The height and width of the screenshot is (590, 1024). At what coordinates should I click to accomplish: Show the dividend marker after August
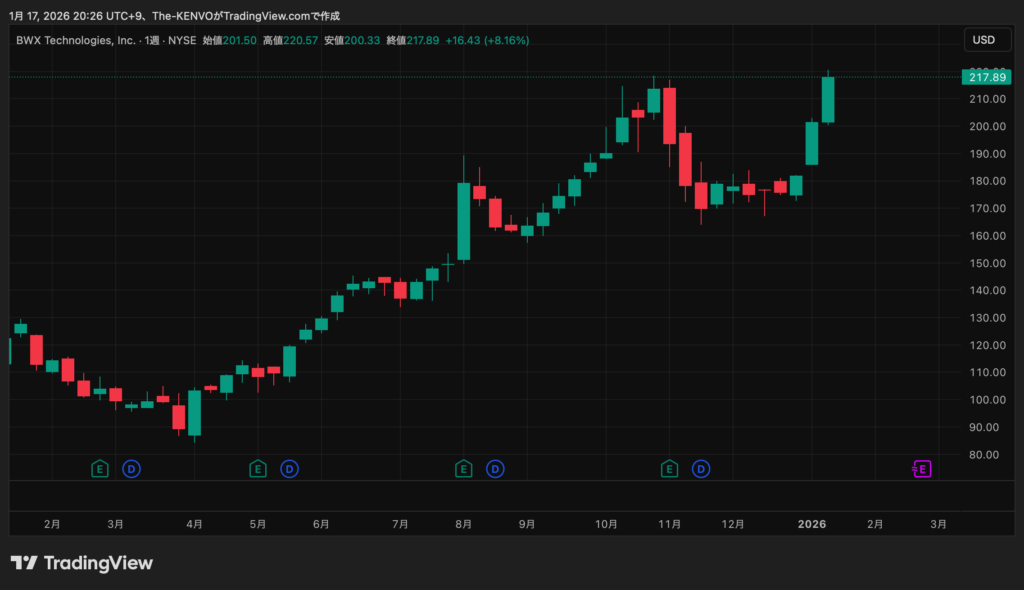point(495,468)
